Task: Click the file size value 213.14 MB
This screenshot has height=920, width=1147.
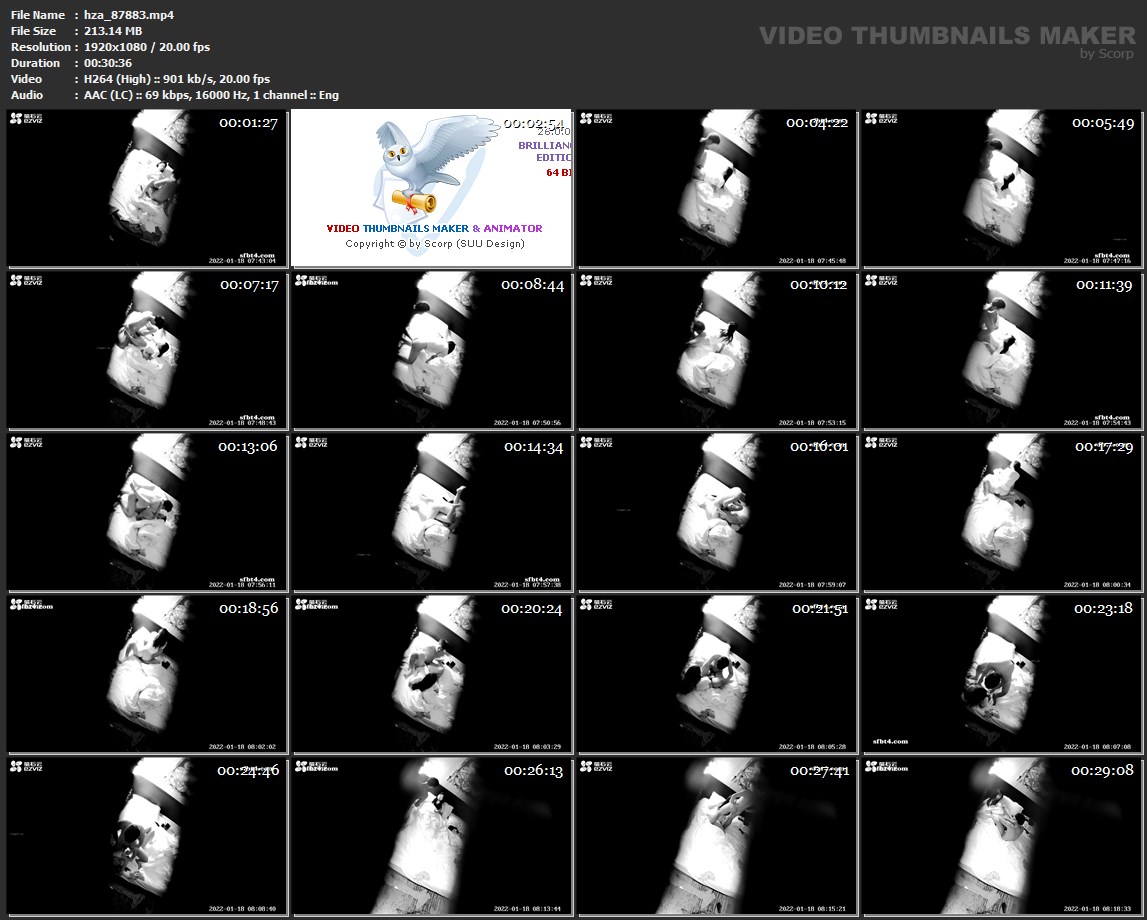Action: (113, 31)
